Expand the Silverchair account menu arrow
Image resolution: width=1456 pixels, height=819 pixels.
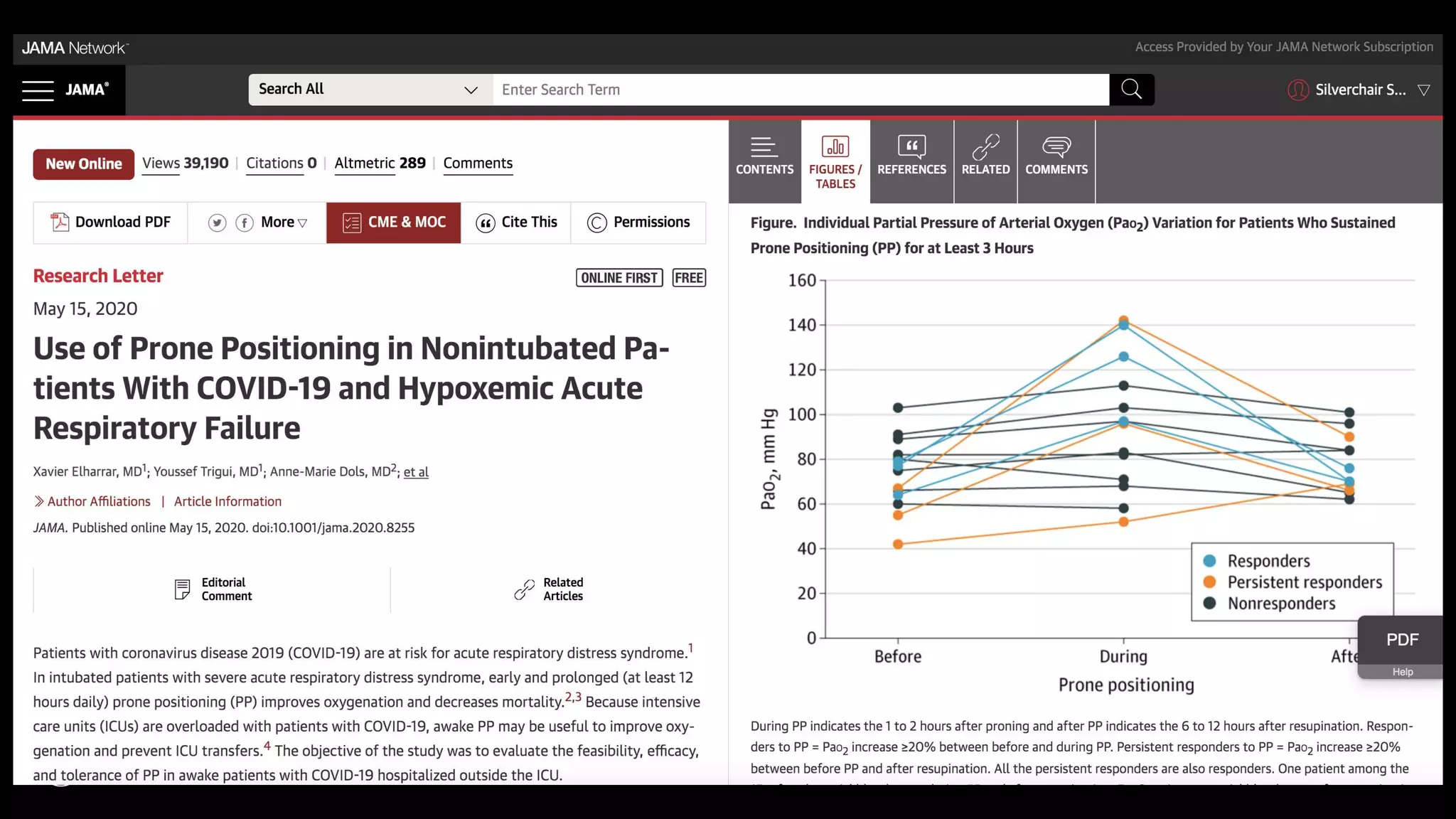tap(1424, 90)
